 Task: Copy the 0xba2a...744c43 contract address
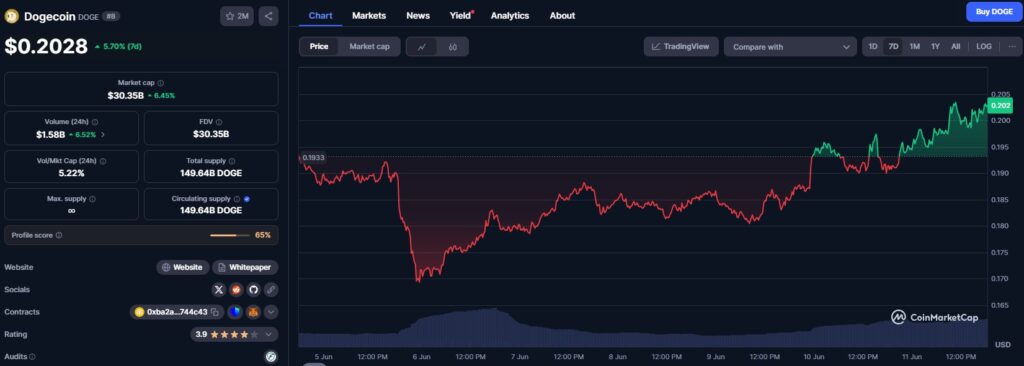(214, 312)
